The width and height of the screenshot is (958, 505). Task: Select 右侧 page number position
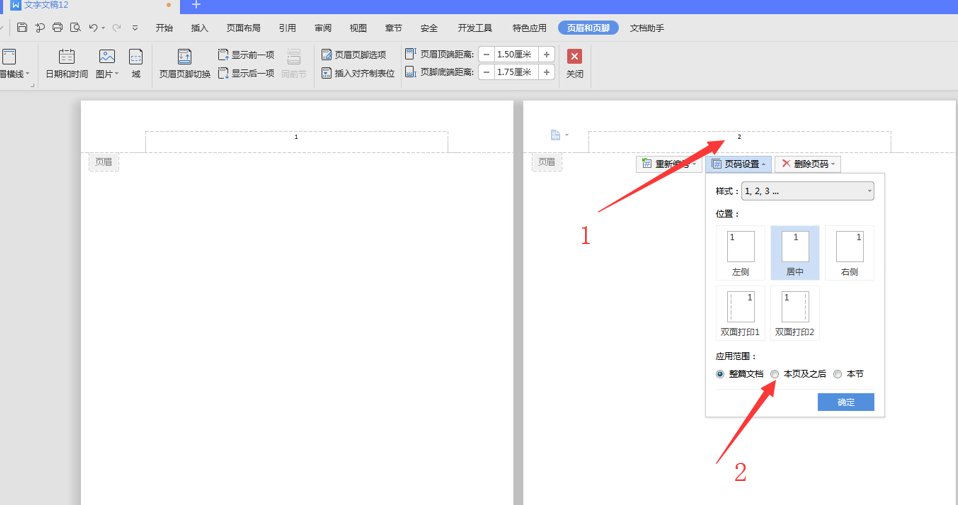[849, 253]
